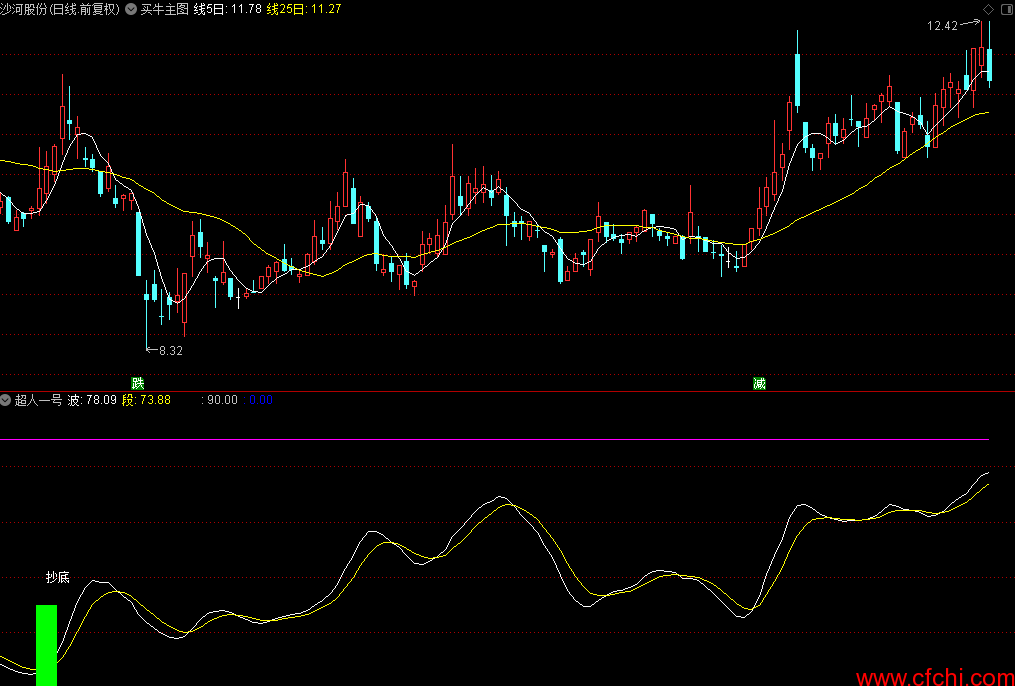This screenshot has height=686, width=1015.
Task: Toggle the side panel icon at top right
Action: click(x=1005, y=9)
